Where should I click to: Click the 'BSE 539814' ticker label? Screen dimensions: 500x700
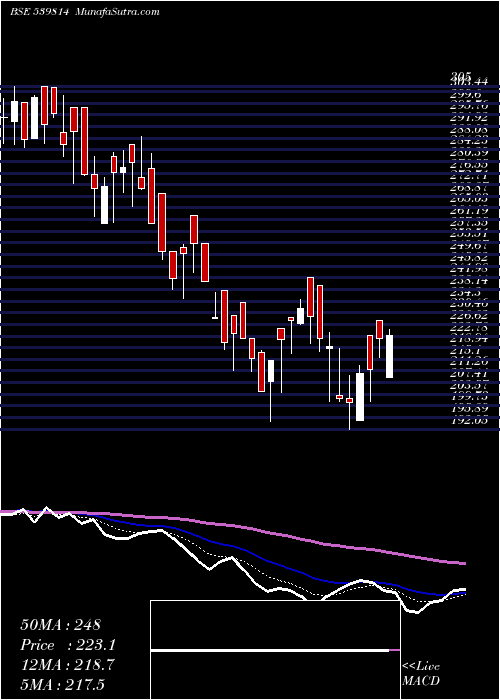click(x=39, y=12)
